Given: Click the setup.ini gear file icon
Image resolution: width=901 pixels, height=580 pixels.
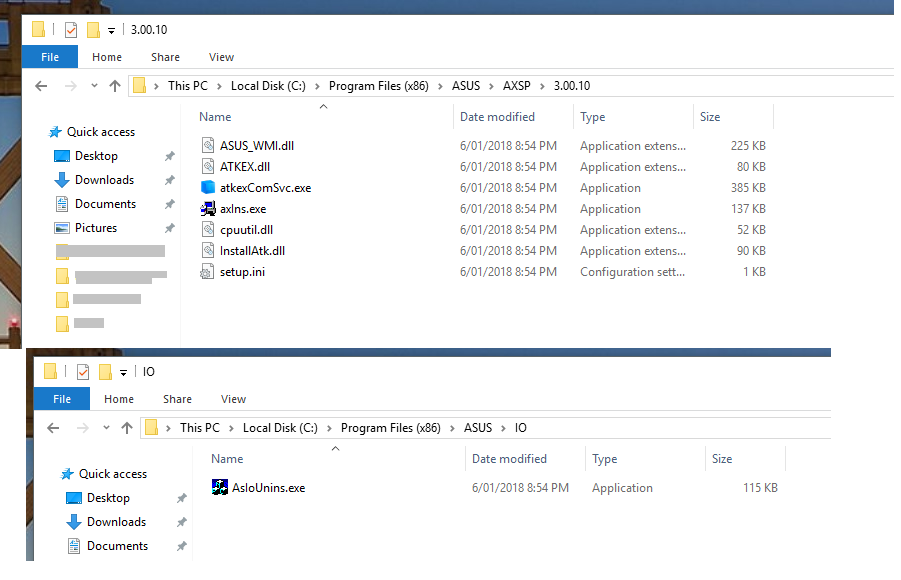Looking at the screenshot, I should pyautogui.click(x=207, y=272).
